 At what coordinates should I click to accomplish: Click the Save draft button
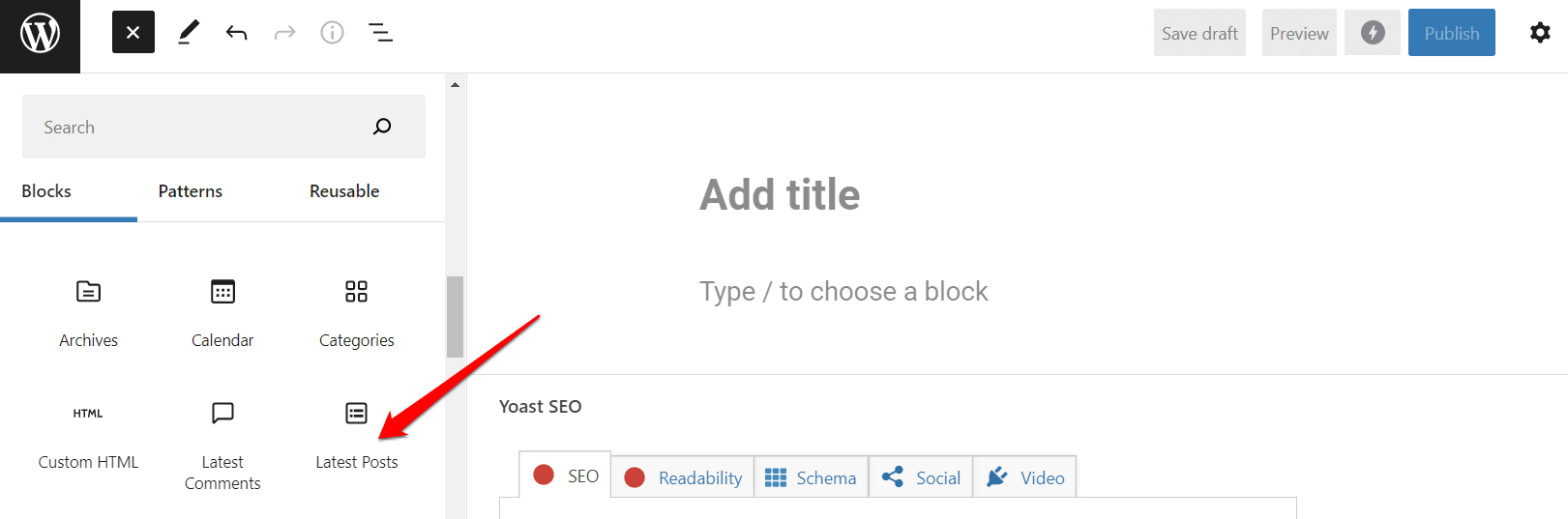1199,33
